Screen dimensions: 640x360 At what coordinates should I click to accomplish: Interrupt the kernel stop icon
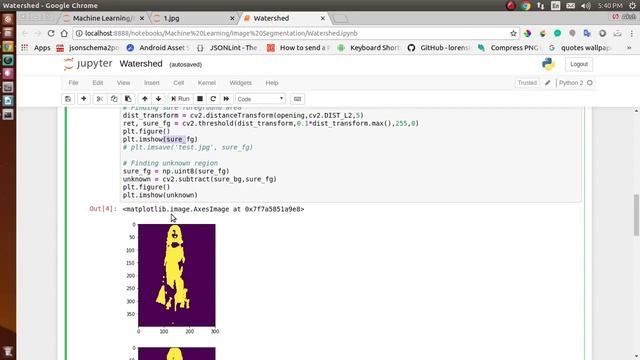coord(200,99)
